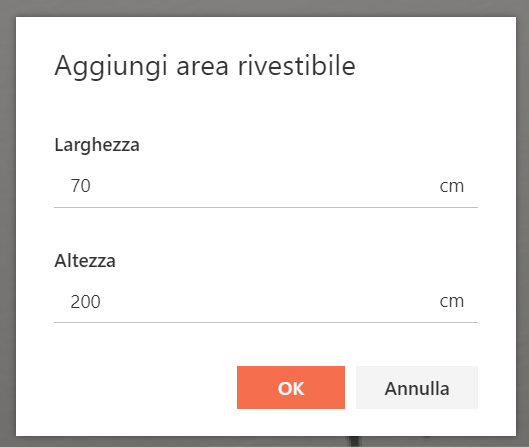Click the OK label text

291,389
